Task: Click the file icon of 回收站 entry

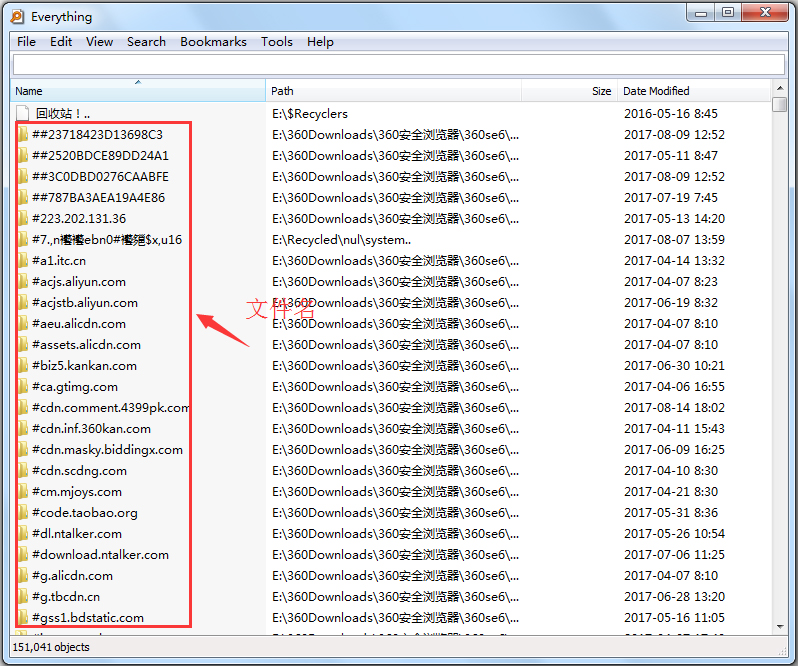Action: tap(22, 113)
